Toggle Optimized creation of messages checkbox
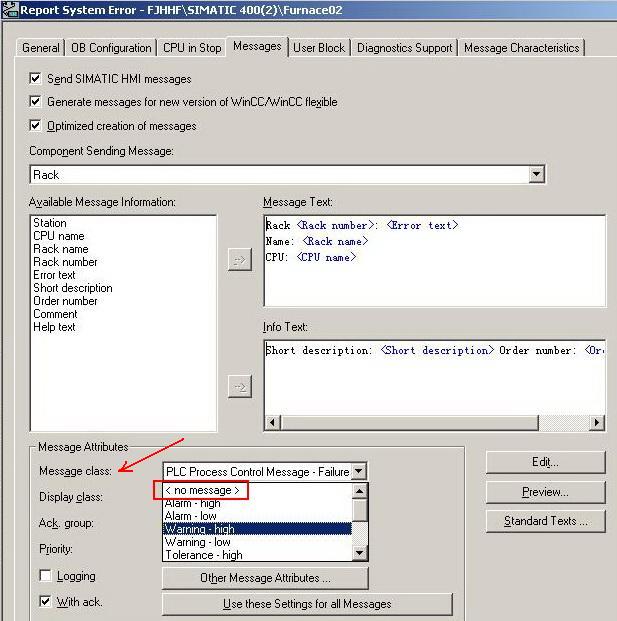This screenshot has height=621, width=617. coord(35,126)
